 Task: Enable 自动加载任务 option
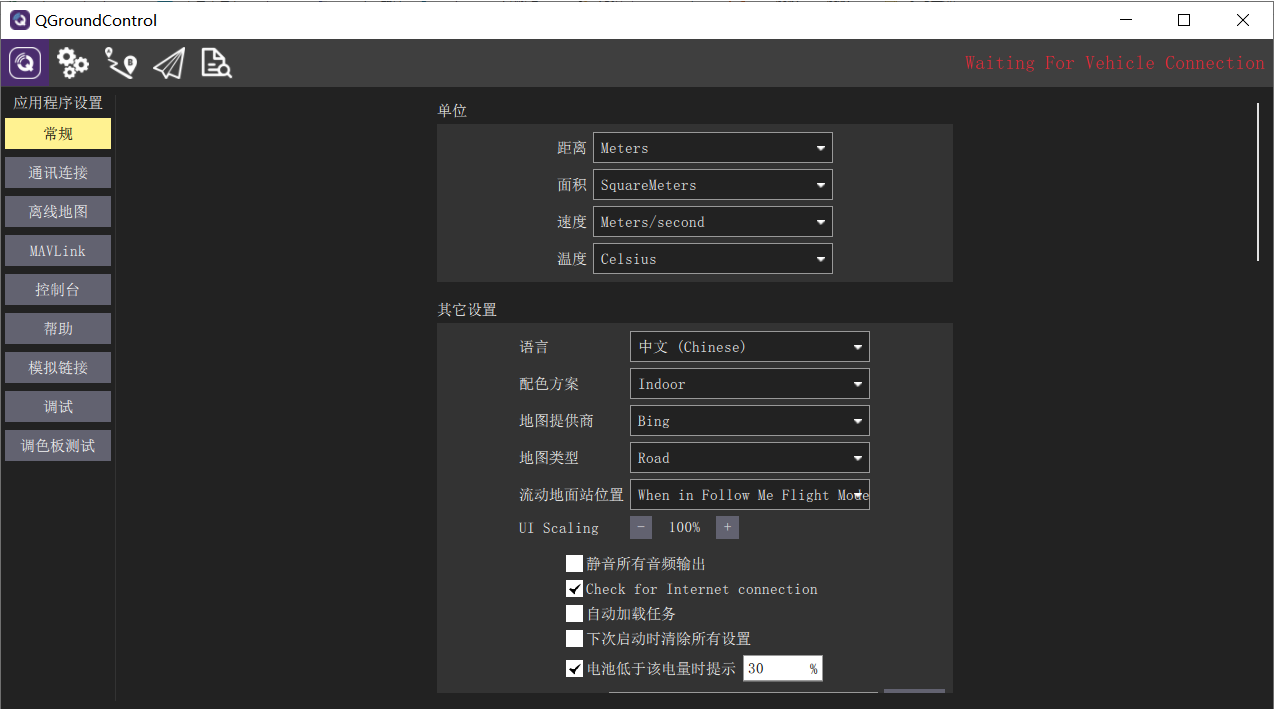574,613
